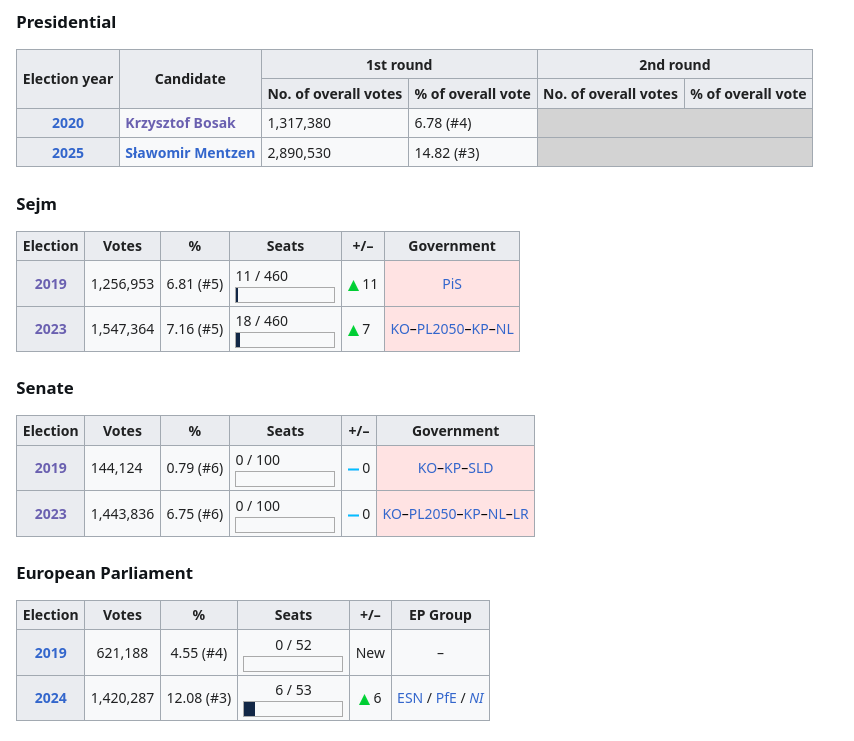Select the 0.79 (#6) cell

(x=195, y=468)
